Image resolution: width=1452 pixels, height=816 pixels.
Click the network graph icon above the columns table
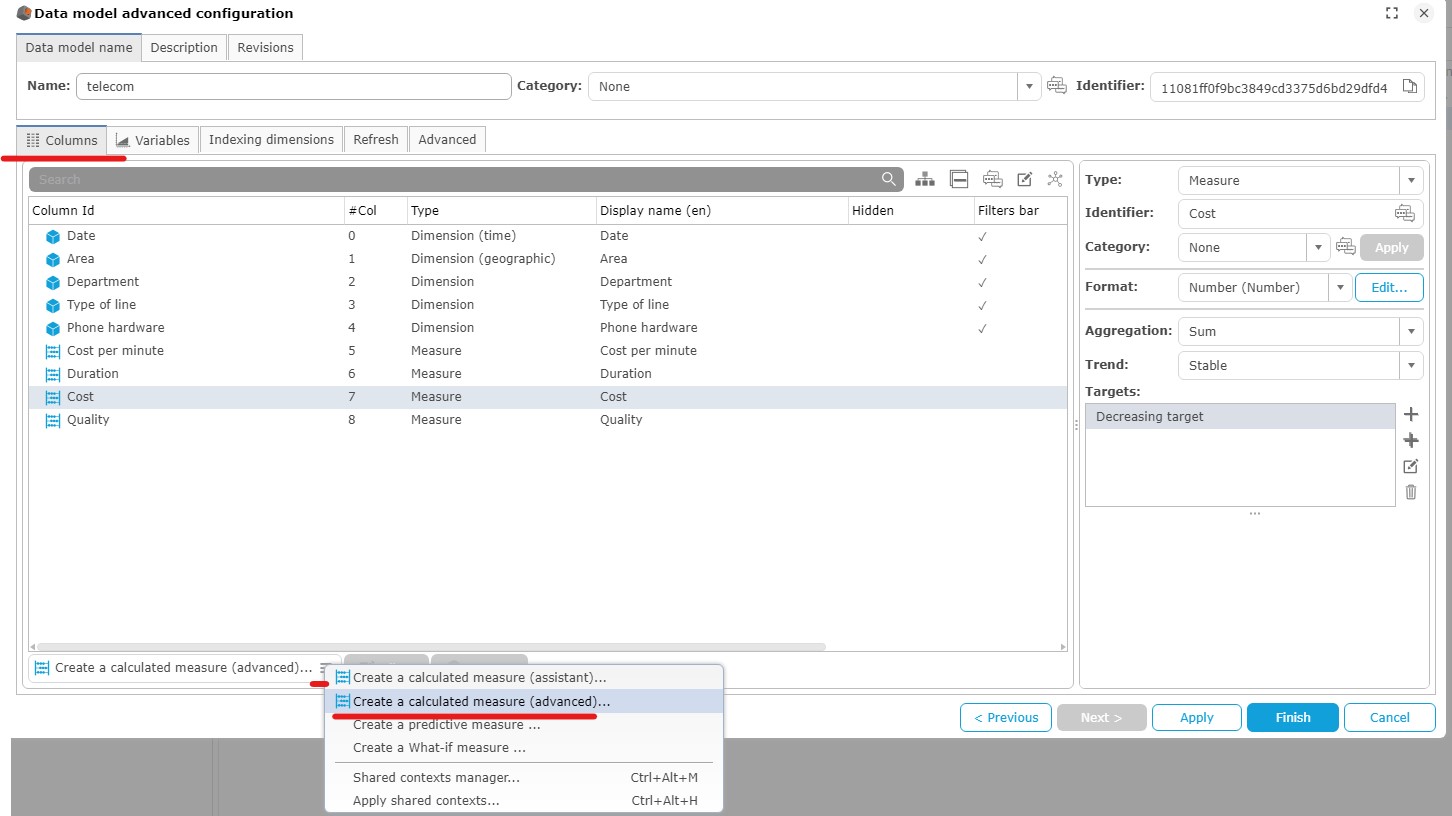point(1055,179)
